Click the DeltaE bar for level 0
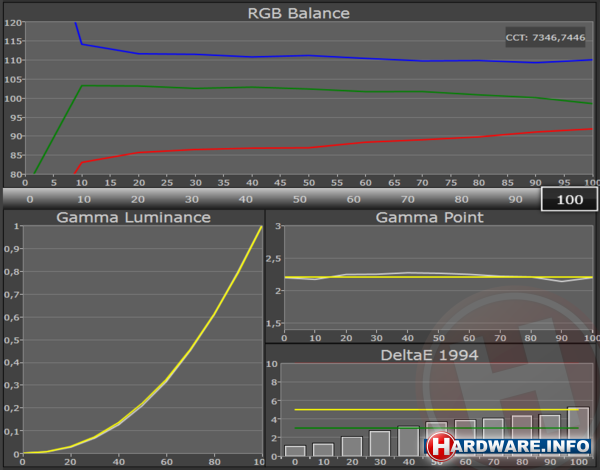Screen dimensions: 600x470 pos(295,451)
